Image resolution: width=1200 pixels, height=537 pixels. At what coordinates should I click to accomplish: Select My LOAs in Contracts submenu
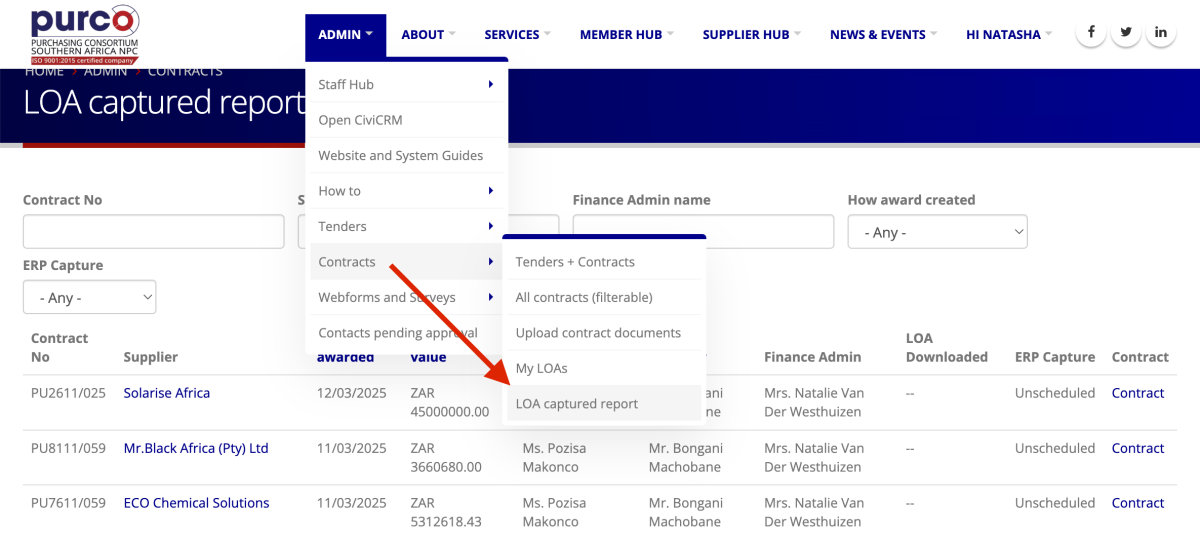tap(541, 368)
